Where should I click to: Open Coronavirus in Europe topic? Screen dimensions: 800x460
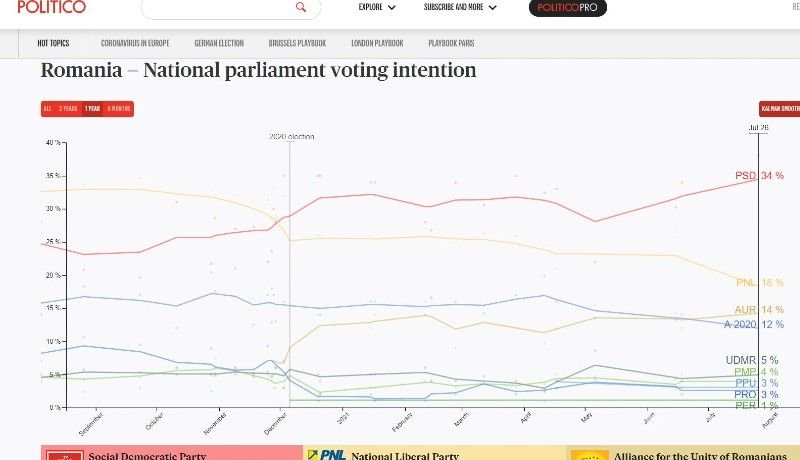point(136,44)
